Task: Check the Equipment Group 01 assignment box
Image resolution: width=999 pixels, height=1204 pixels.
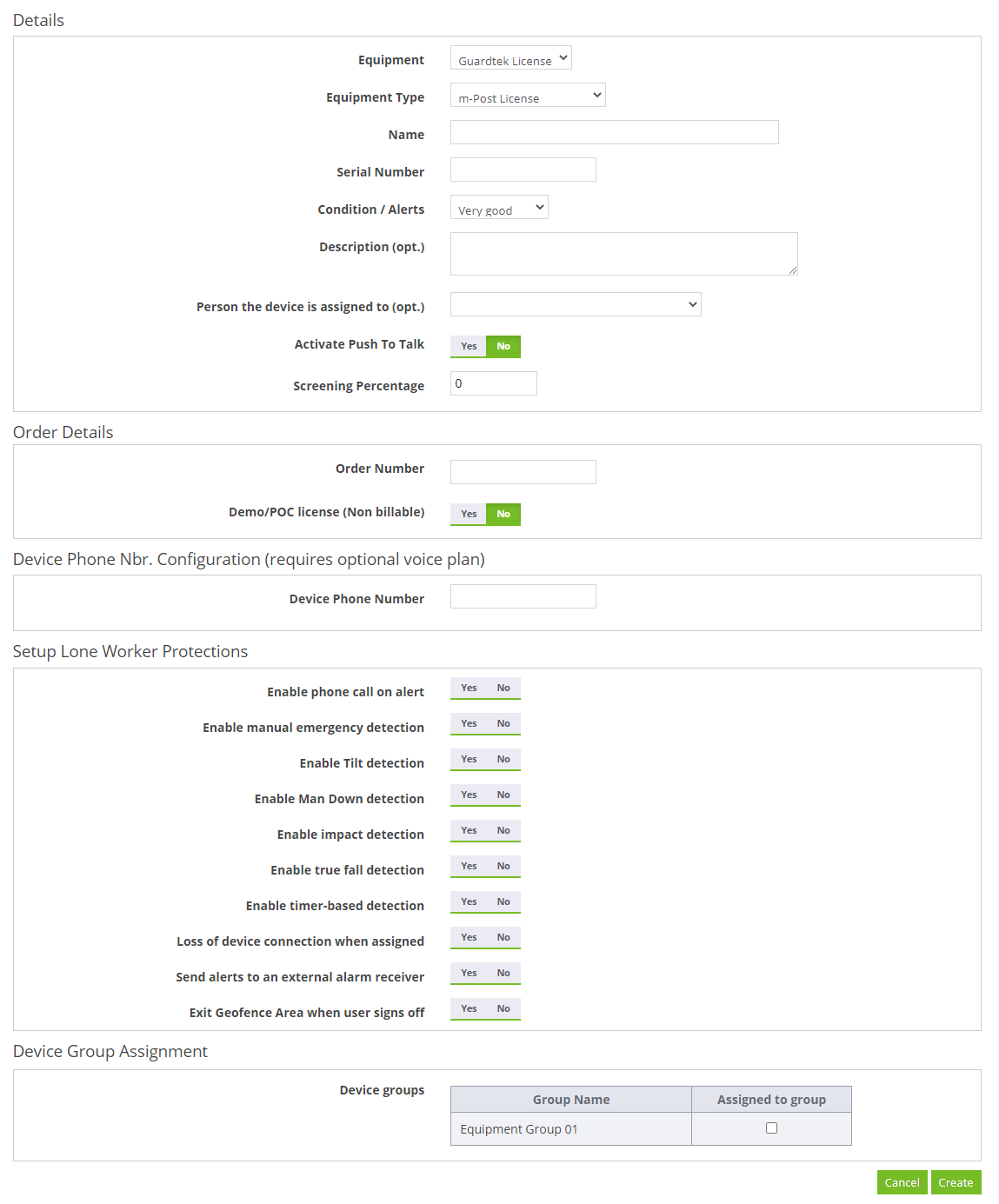Action: coord(770,1128)
